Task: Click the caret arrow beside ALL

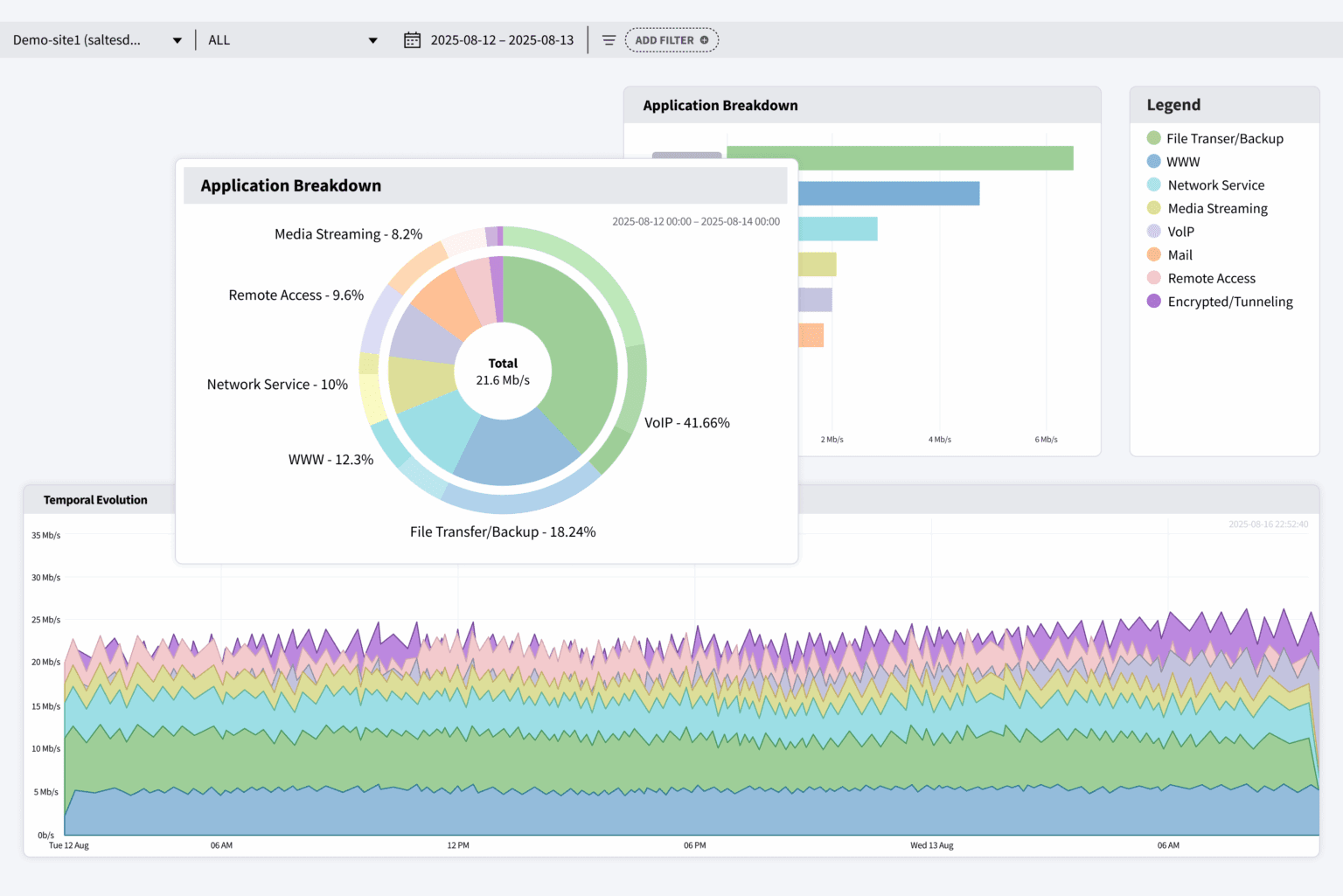Action: [x=373, y=39]
